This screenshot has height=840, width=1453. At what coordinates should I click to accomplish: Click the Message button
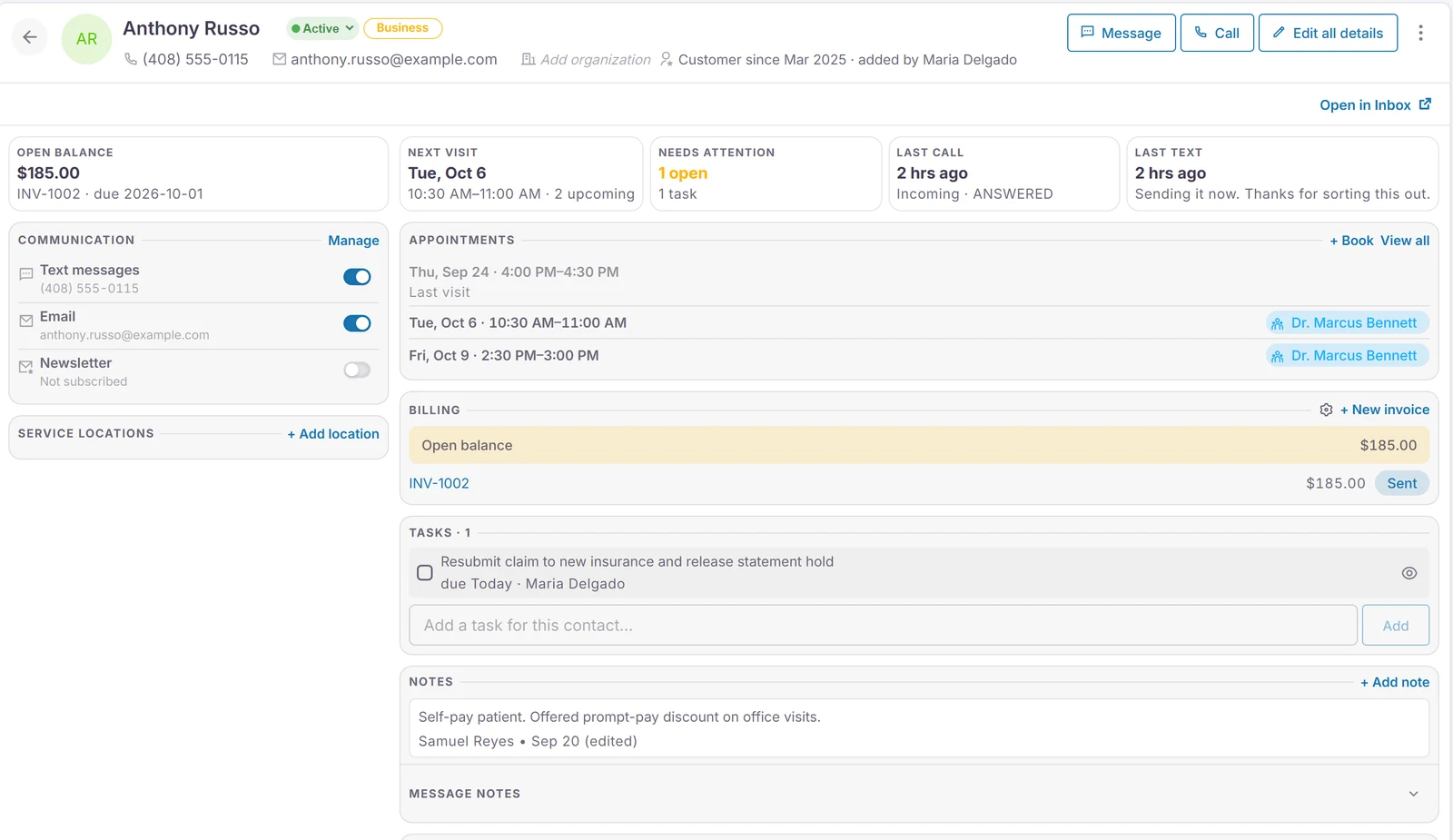coord(1122,33)
